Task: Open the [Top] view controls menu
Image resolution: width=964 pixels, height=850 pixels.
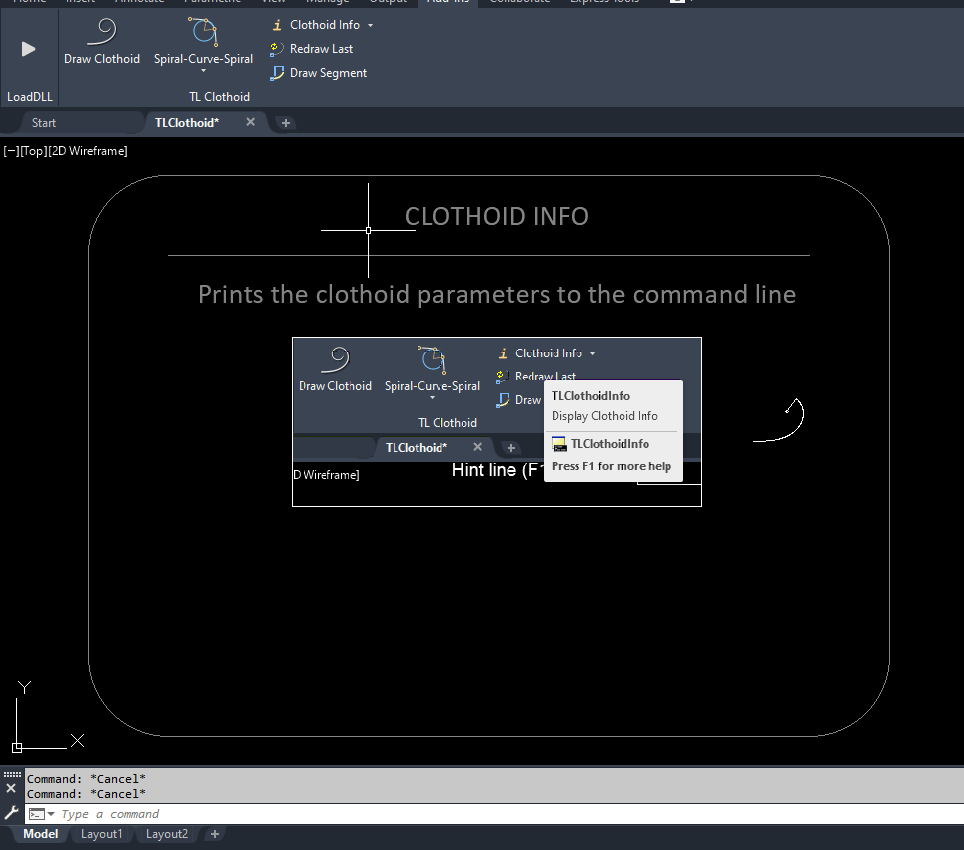Action: [x=33, y=151]
